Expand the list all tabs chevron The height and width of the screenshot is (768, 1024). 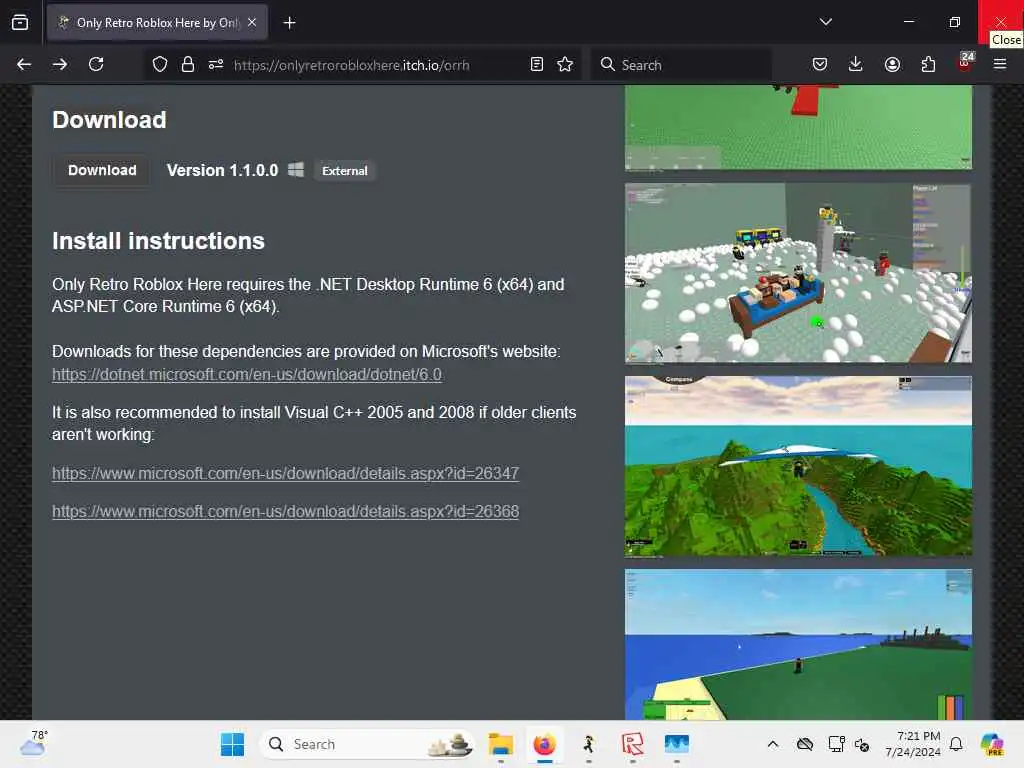click(x=825, y=22)
